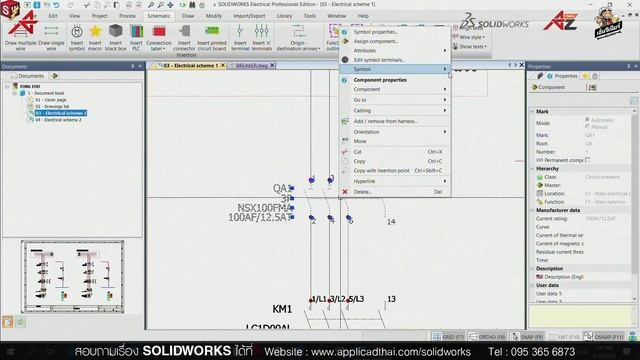
Task: Select Automatic mark mode radio button
Action: 587,120
